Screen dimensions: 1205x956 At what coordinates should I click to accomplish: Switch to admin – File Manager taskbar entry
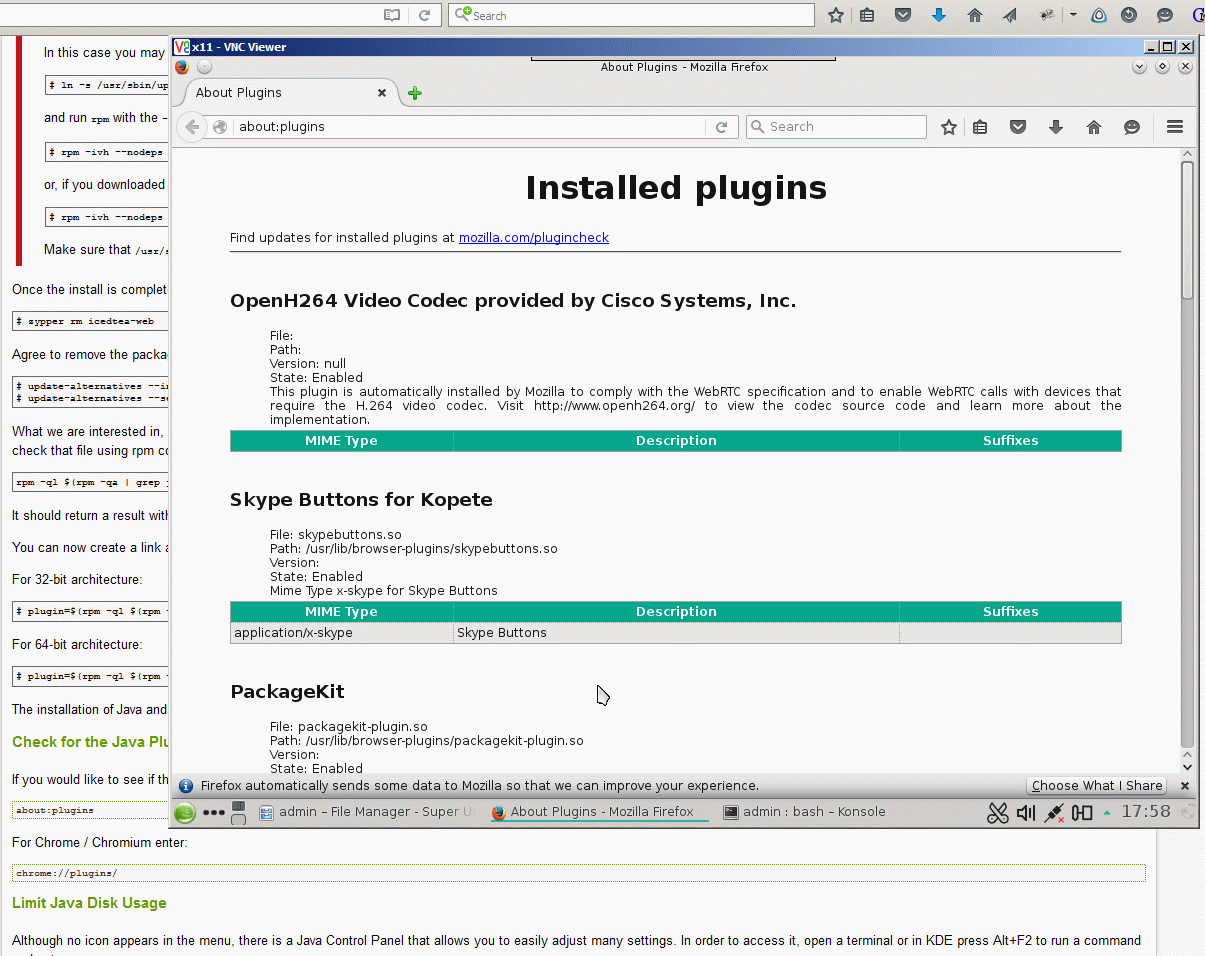368,813
